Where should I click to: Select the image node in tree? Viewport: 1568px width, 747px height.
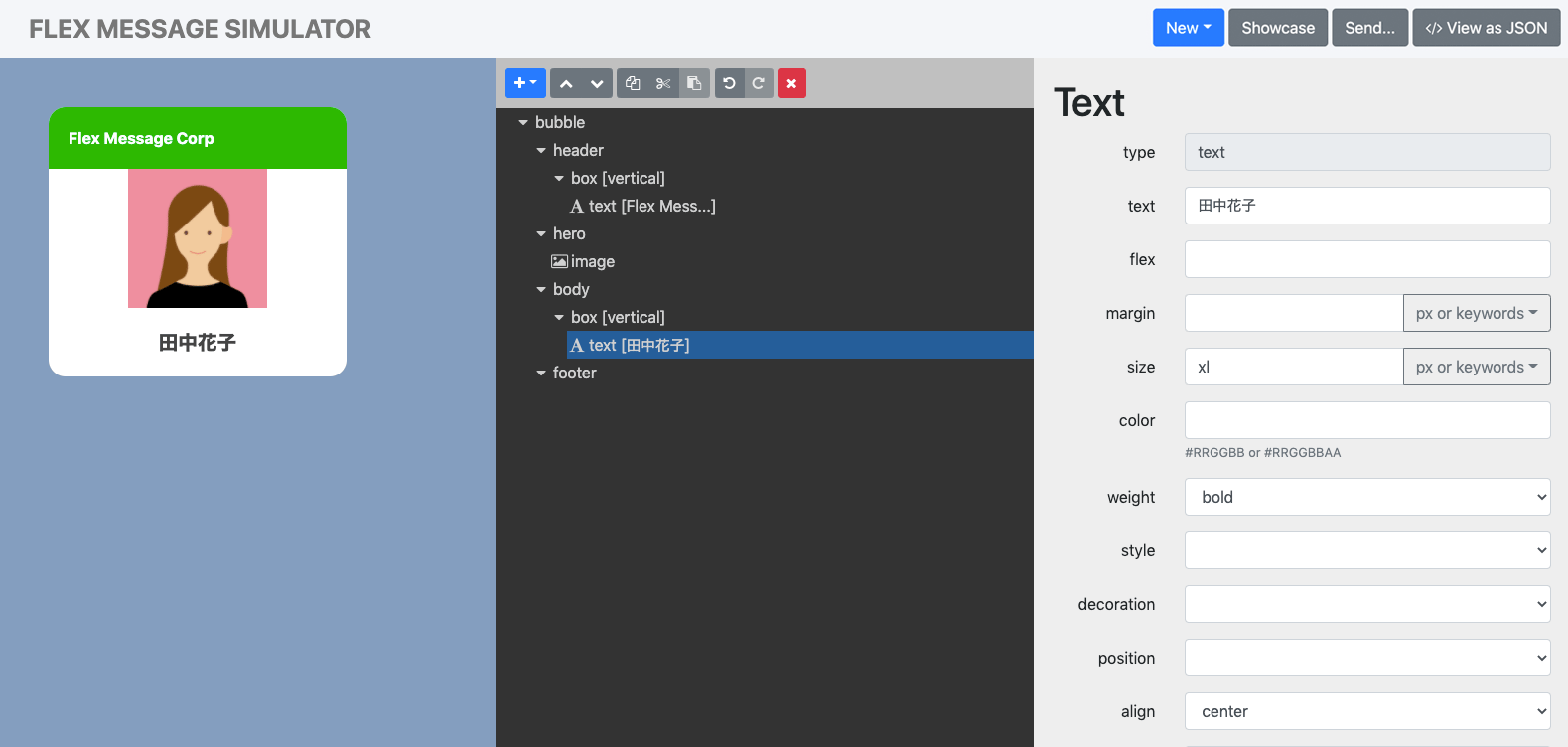pos(592,262)
